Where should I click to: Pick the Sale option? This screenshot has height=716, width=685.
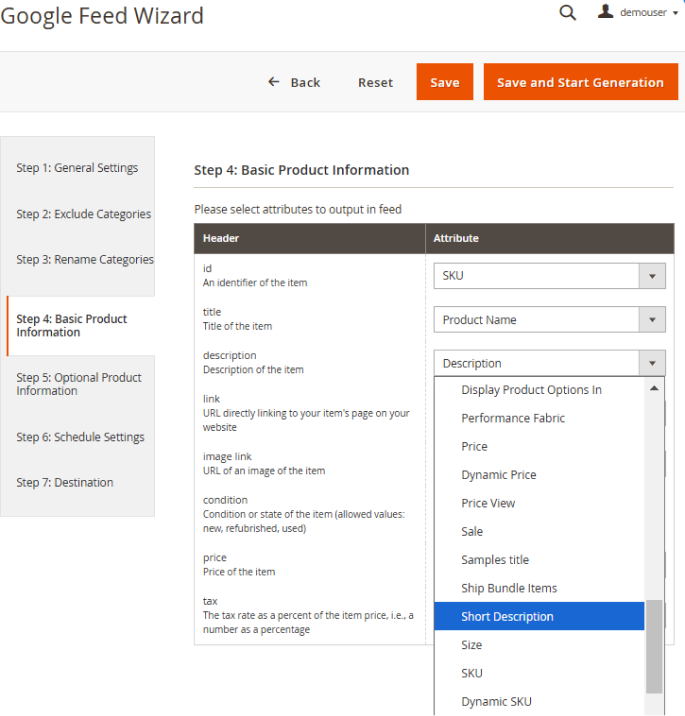[539, 532]
